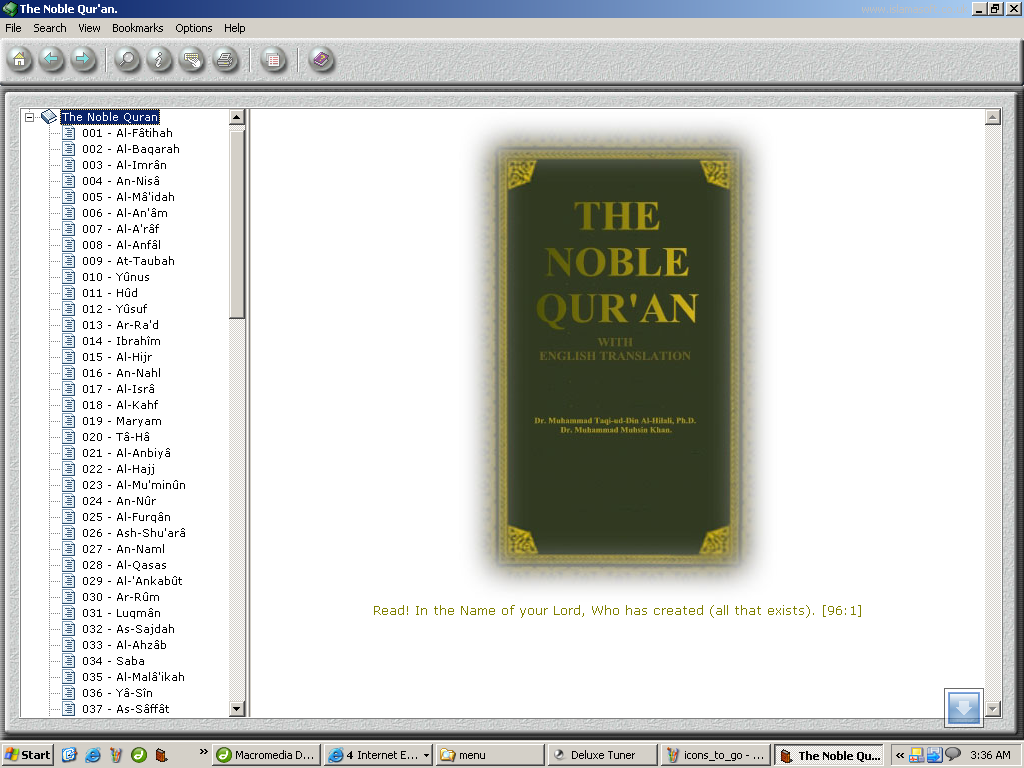The image size is (1024, 768).
Task: Click the green Macromedia quick launch icon
Action: [138, 755]
